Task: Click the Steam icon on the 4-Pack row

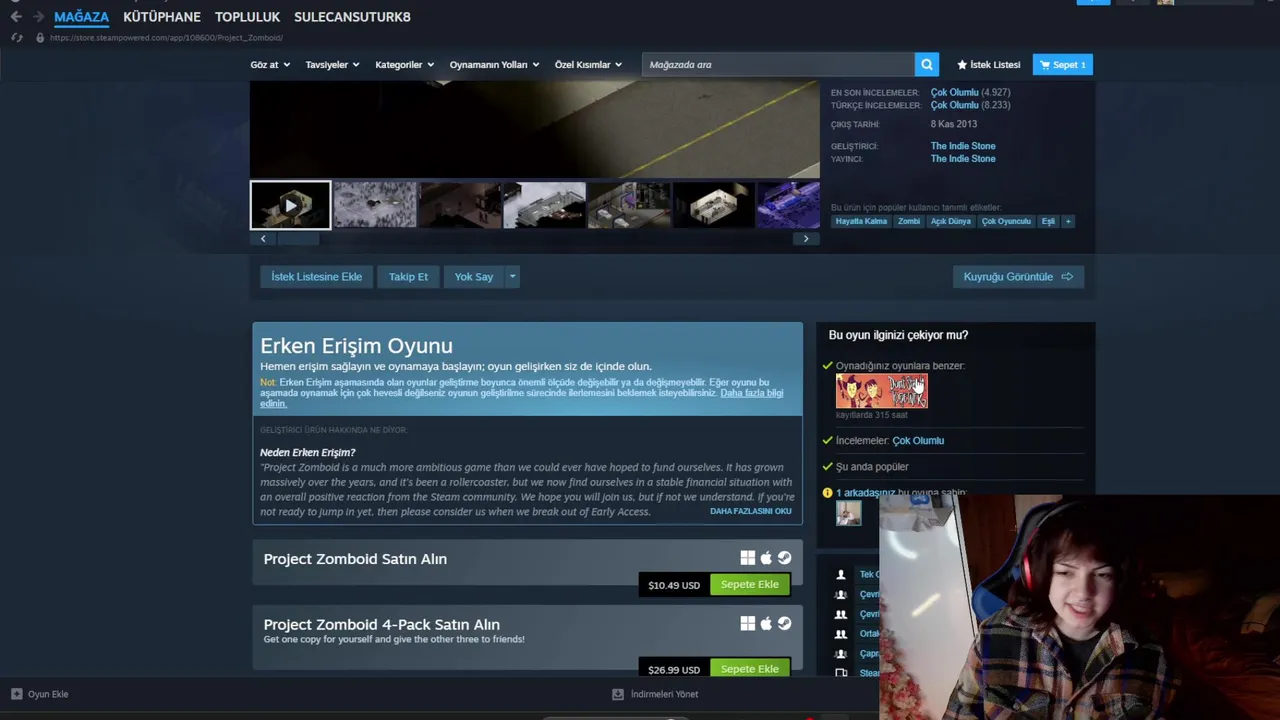Action: point(784,623)
